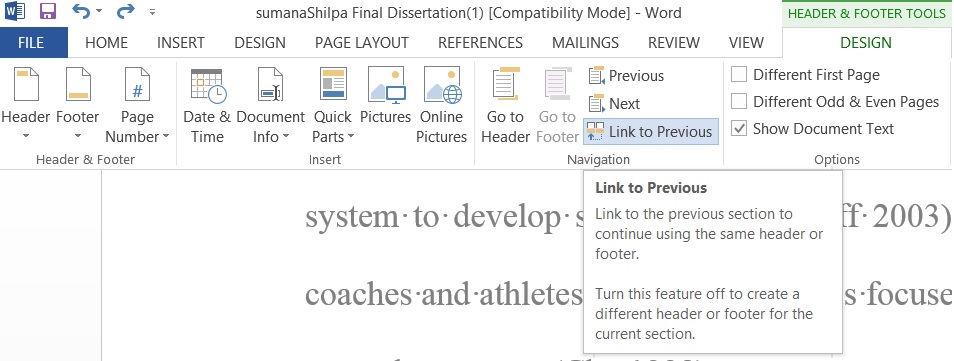Undo the last action
The width and height of the screenshot is (954, 361).
tap(81, 11)
